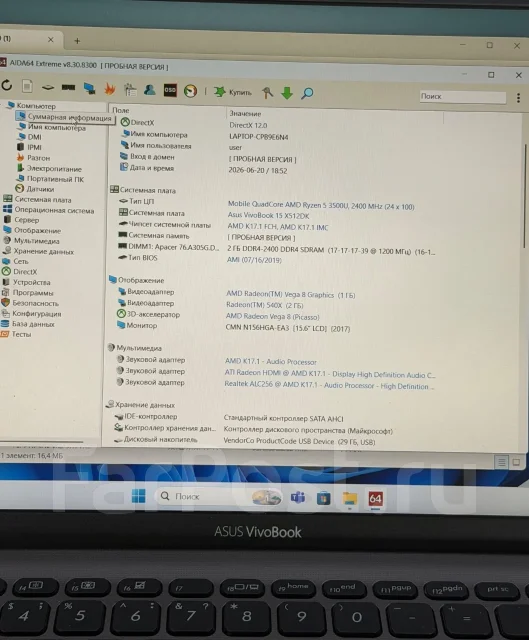Launch the system stability test flame icon
This screenshot has height=640, width=529.
click(109, 89)
